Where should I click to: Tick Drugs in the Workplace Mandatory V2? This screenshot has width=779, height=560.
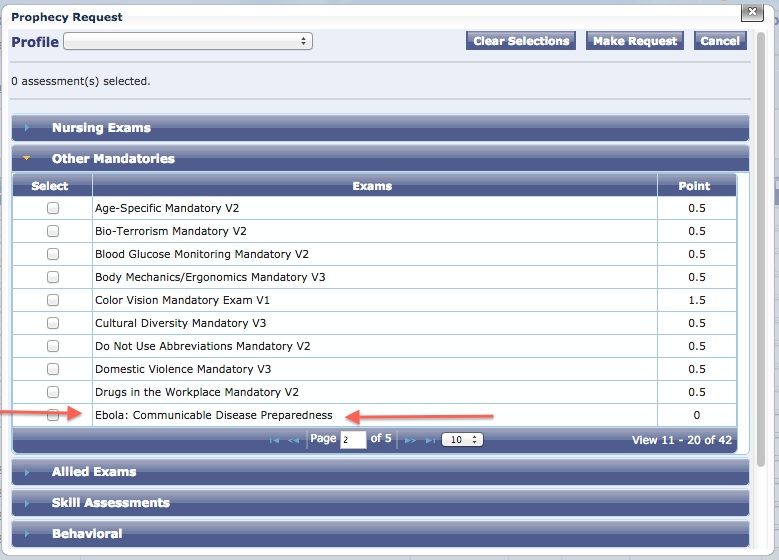pyautogui.click(x=53, y=392)
